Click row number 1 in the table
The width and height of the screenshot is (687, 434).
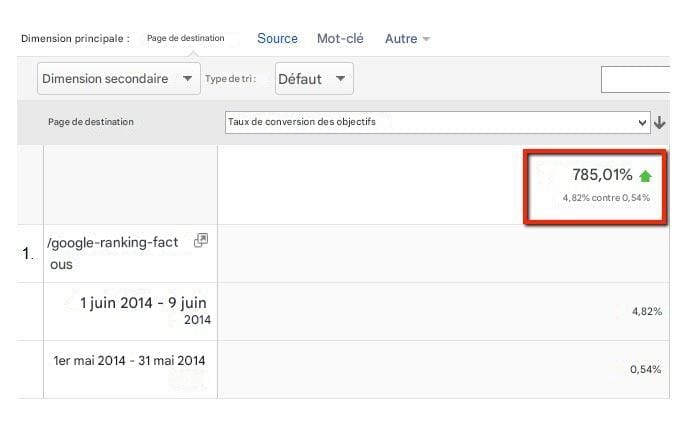click(28, 253)
